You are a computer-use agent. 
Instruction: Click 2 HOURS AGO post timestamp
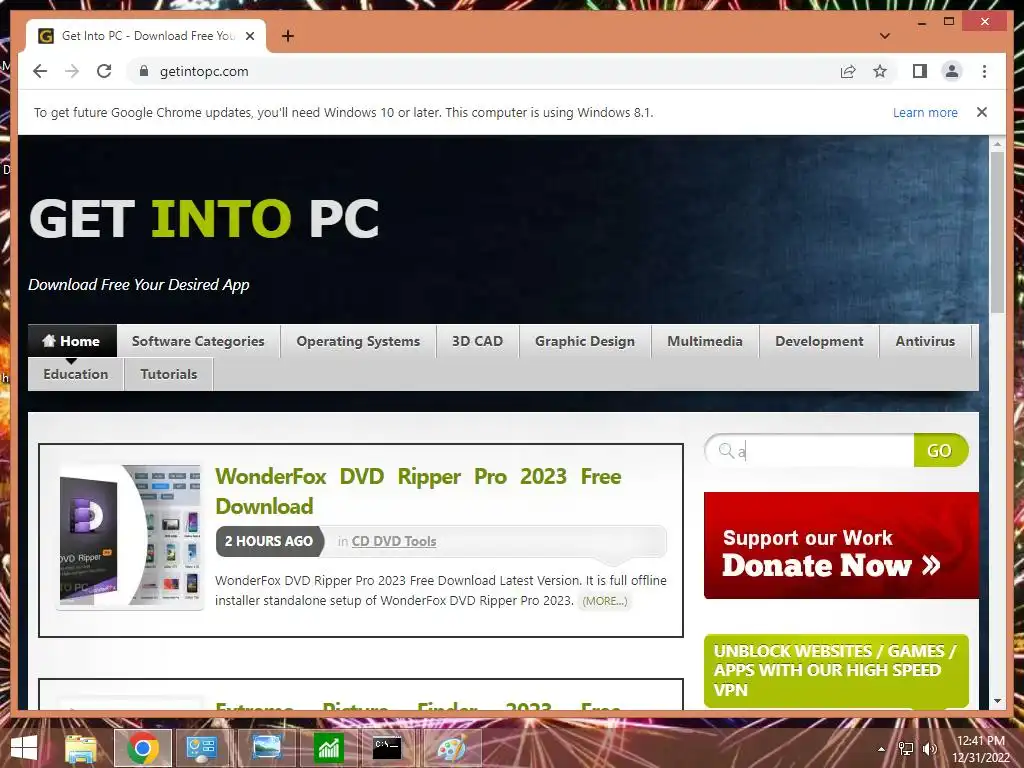click(x=269, y=541)
